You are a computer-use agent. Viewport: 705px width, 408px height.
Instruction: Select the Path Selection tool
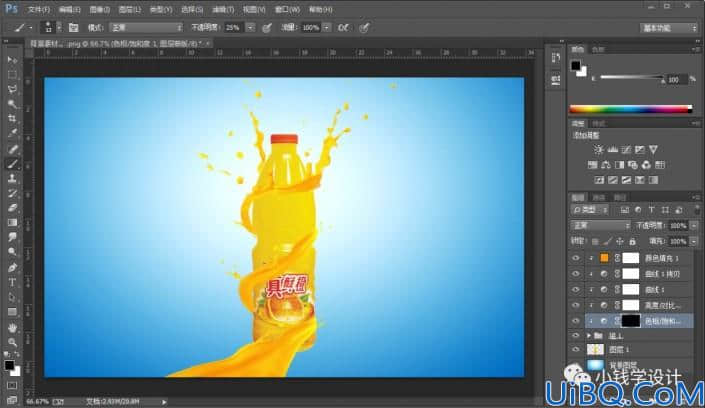(x=12, y=297)
